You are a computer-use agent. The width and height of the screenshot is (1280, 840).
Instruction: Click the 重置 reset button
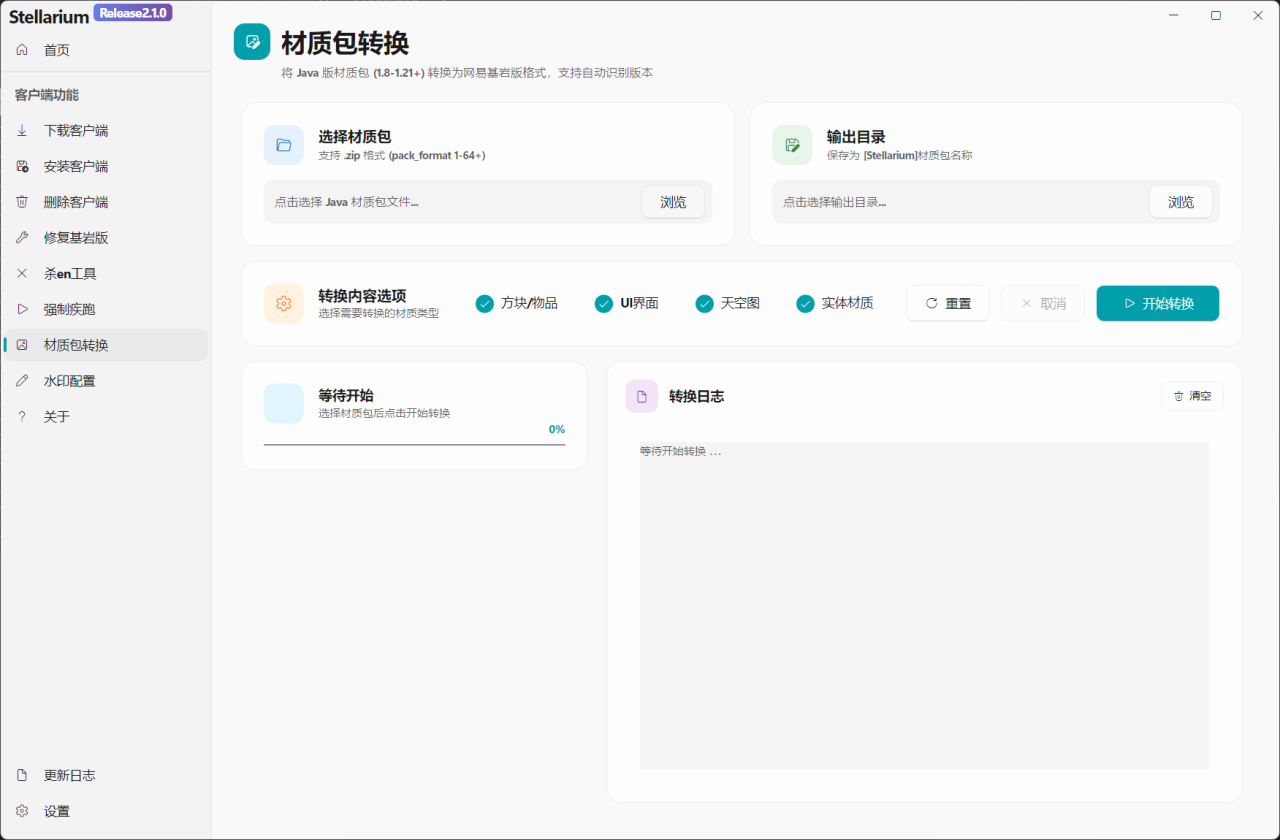tap(947, 303)
